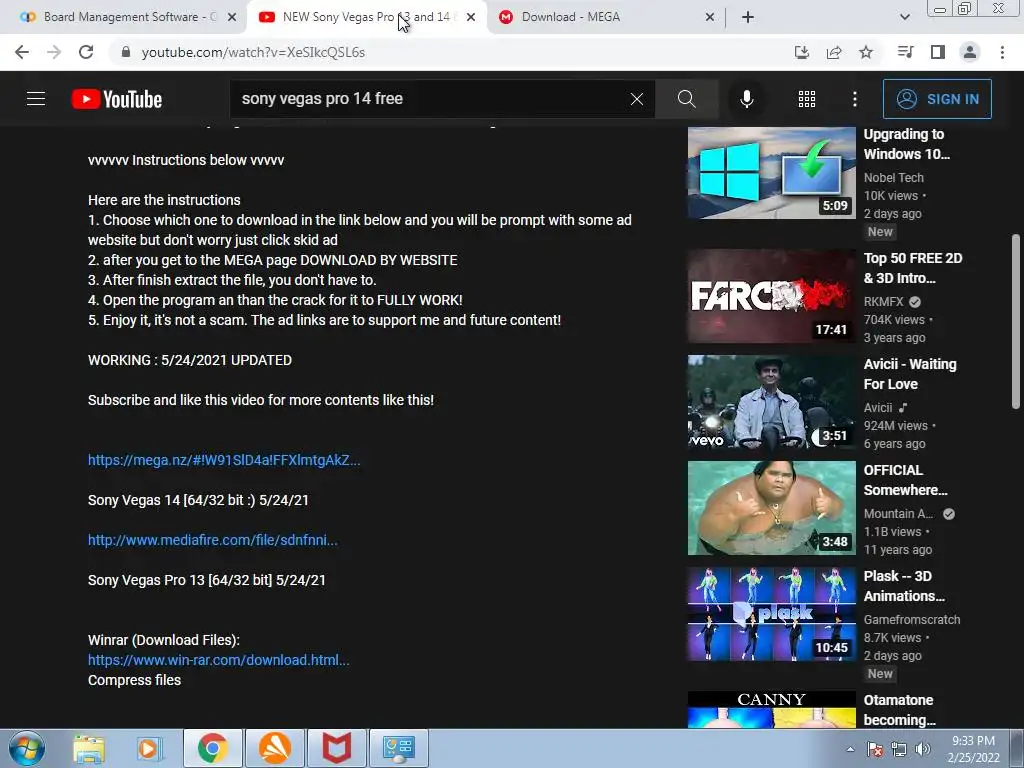Open Chrome from the taskbar
The image size is (1024, 768).
click(x=213, y=748)
